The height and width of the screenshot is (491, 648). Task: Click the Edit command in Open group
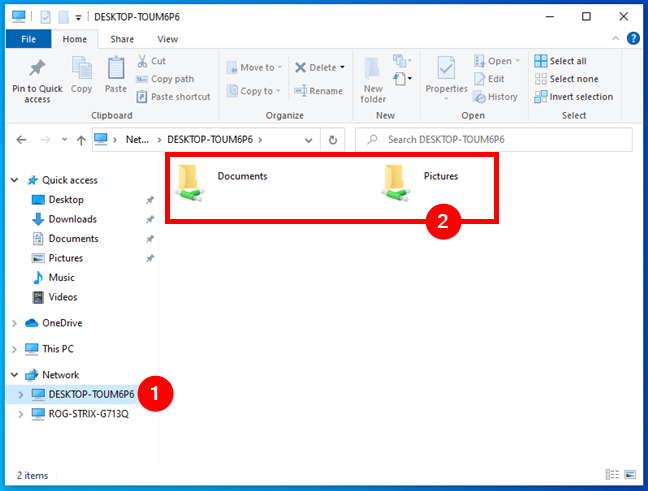(489, 79)
